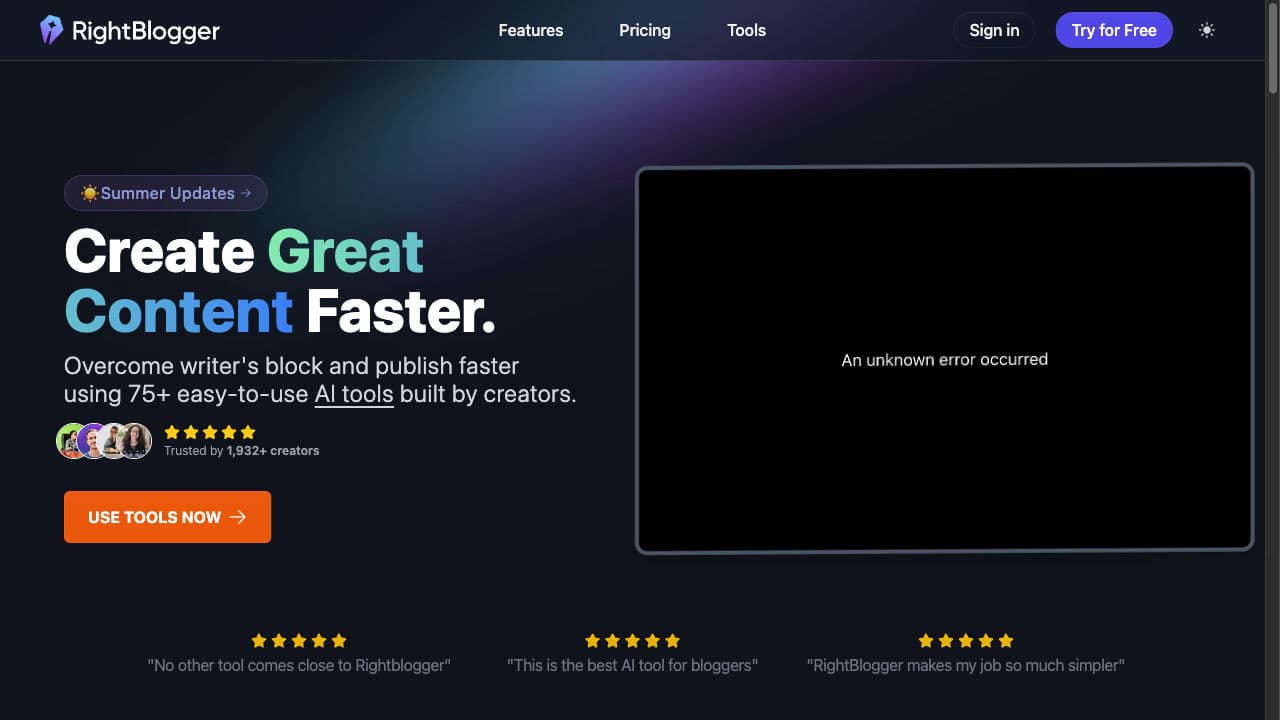The width and height of the screenshot is (1280, 720).
Task: Click the An unknown error occurred message
Action: (x=944, y=359)
